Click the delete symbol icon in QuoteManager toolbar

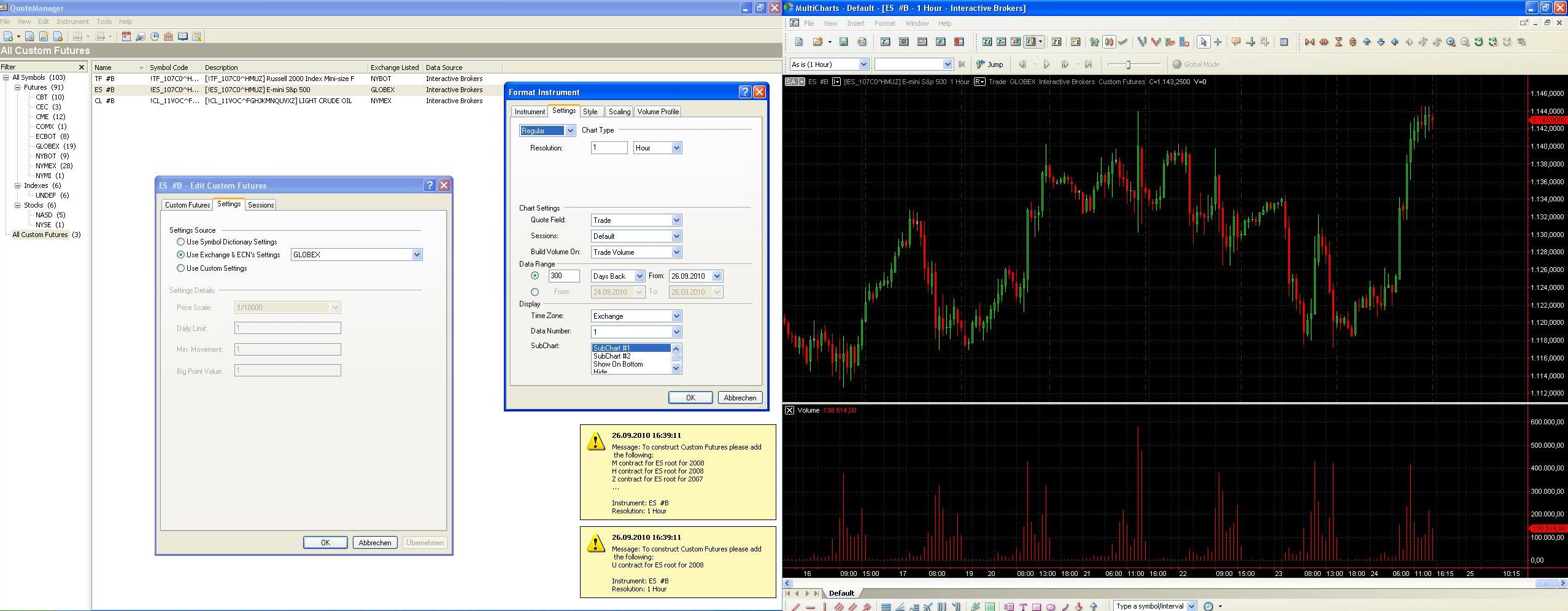point(58,37)
